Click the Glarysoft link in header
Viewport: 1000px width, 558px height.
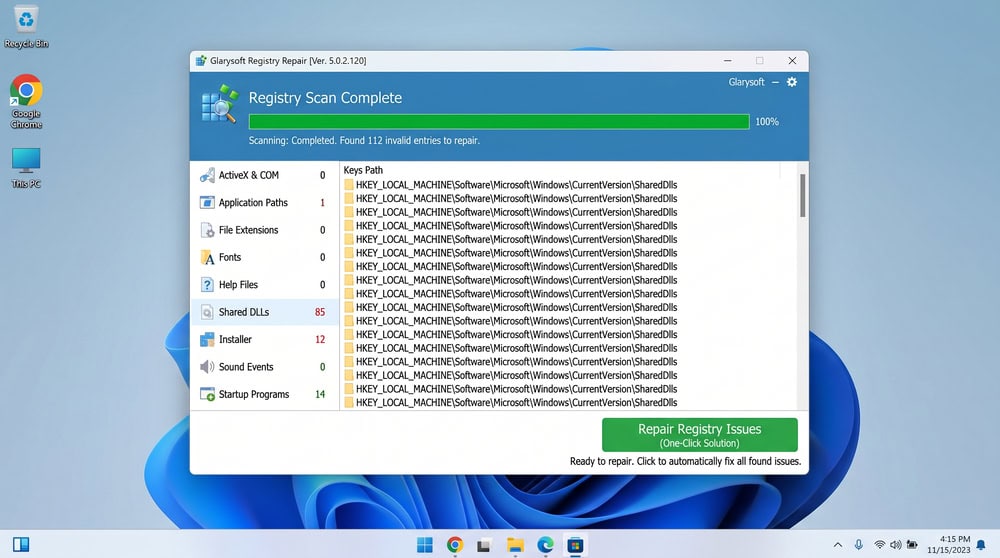[746, 82]
